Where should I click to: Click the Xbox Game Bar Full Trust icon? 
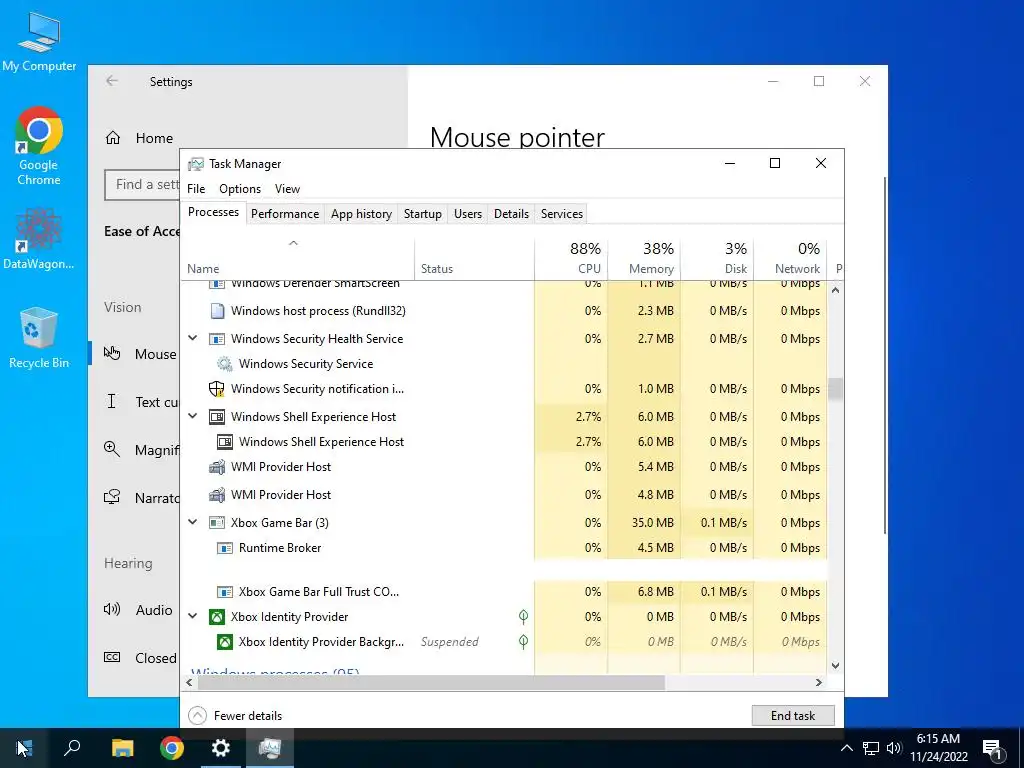225,592
